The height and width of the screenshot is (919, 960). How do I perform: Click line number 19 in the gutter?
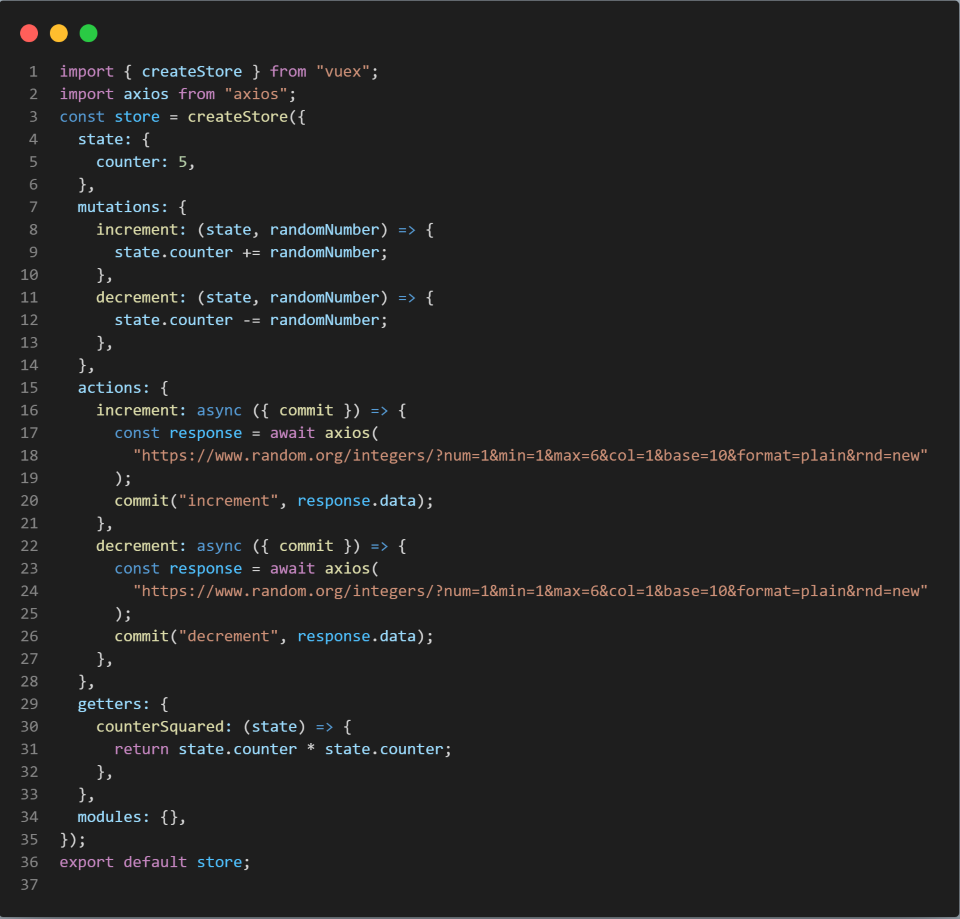29,478
